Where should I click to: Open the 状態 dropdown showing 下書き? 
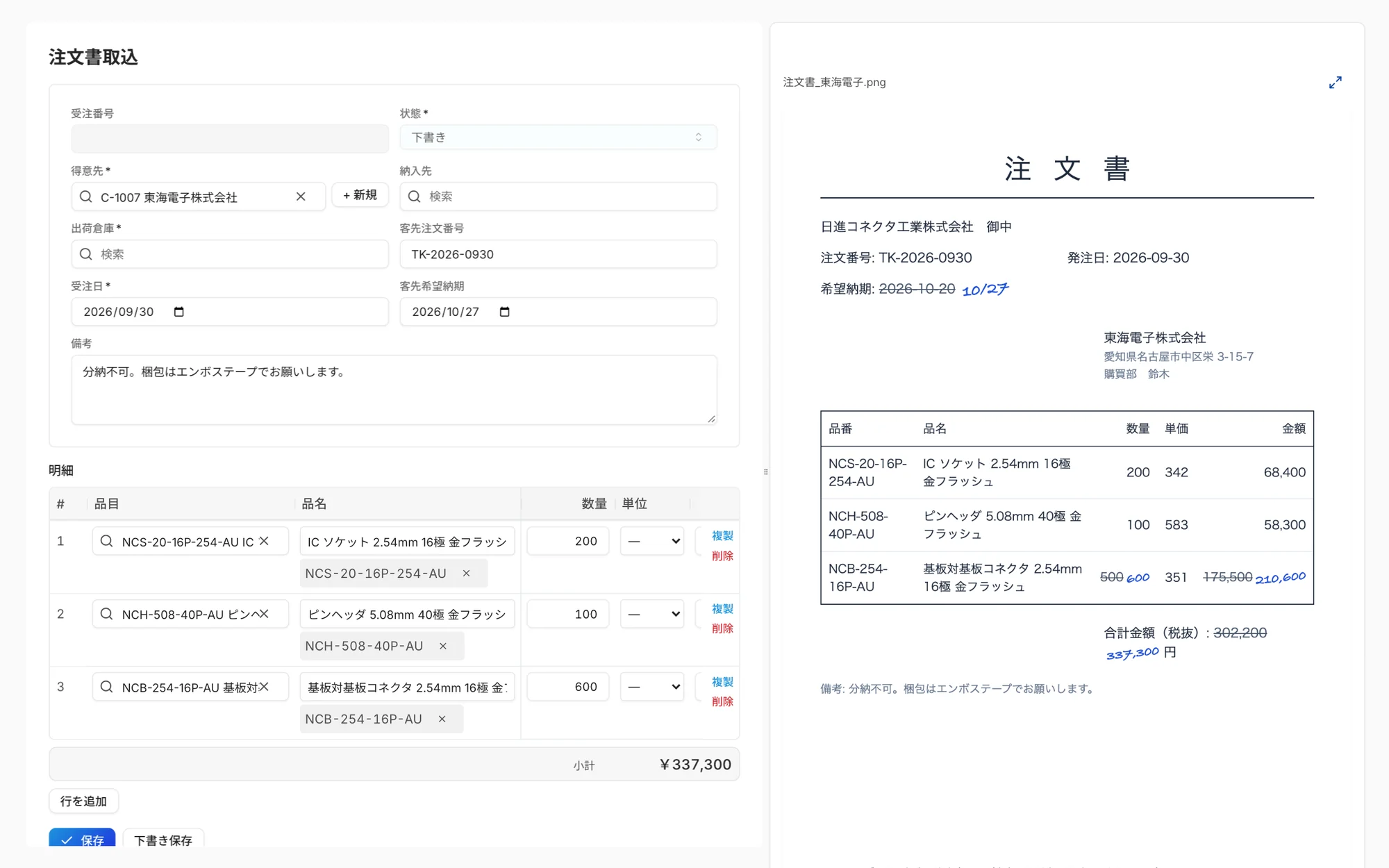(x=558, y=137)
